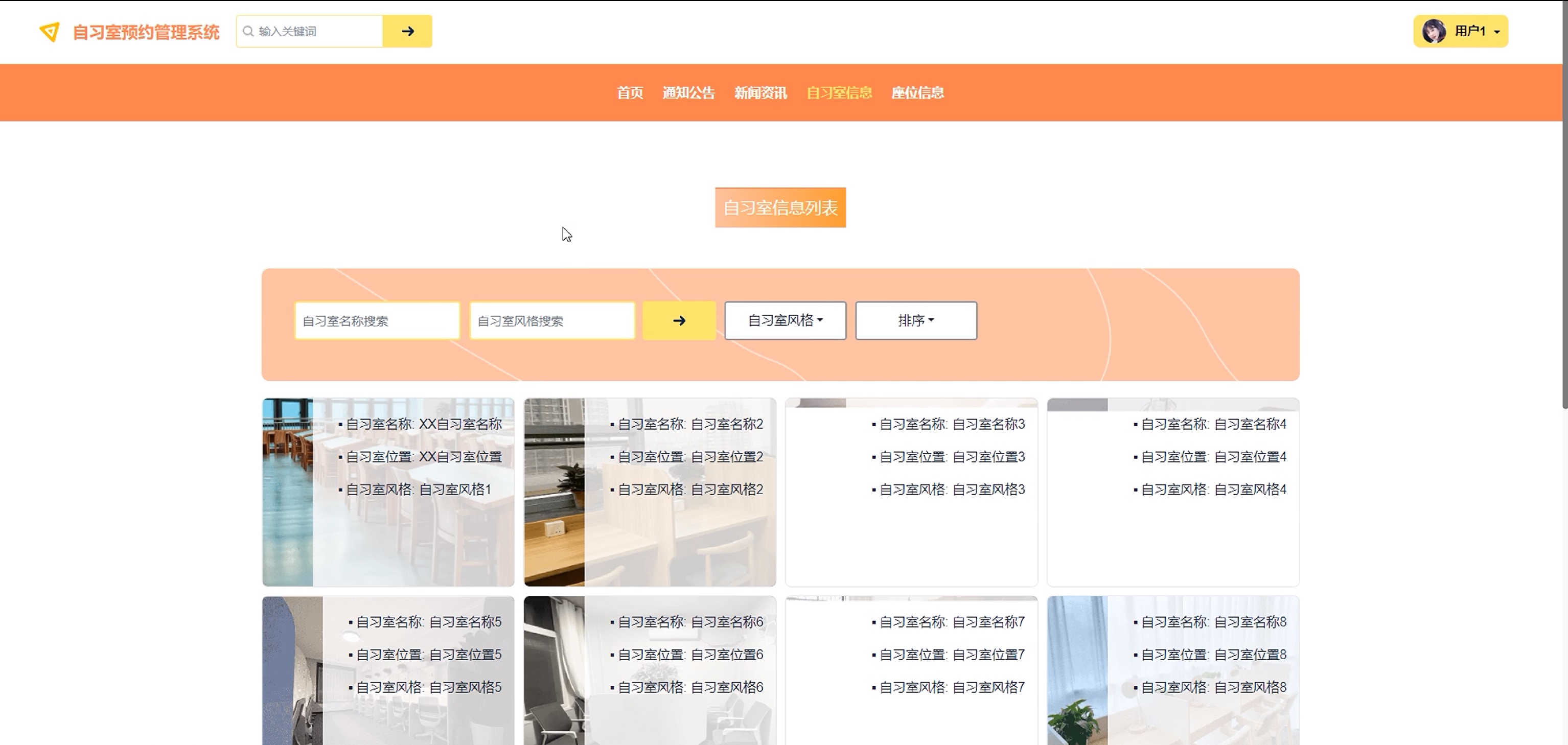Go to 首页 in navigation bar
The height and width of the screenshot is (745, 1568).
629,92
